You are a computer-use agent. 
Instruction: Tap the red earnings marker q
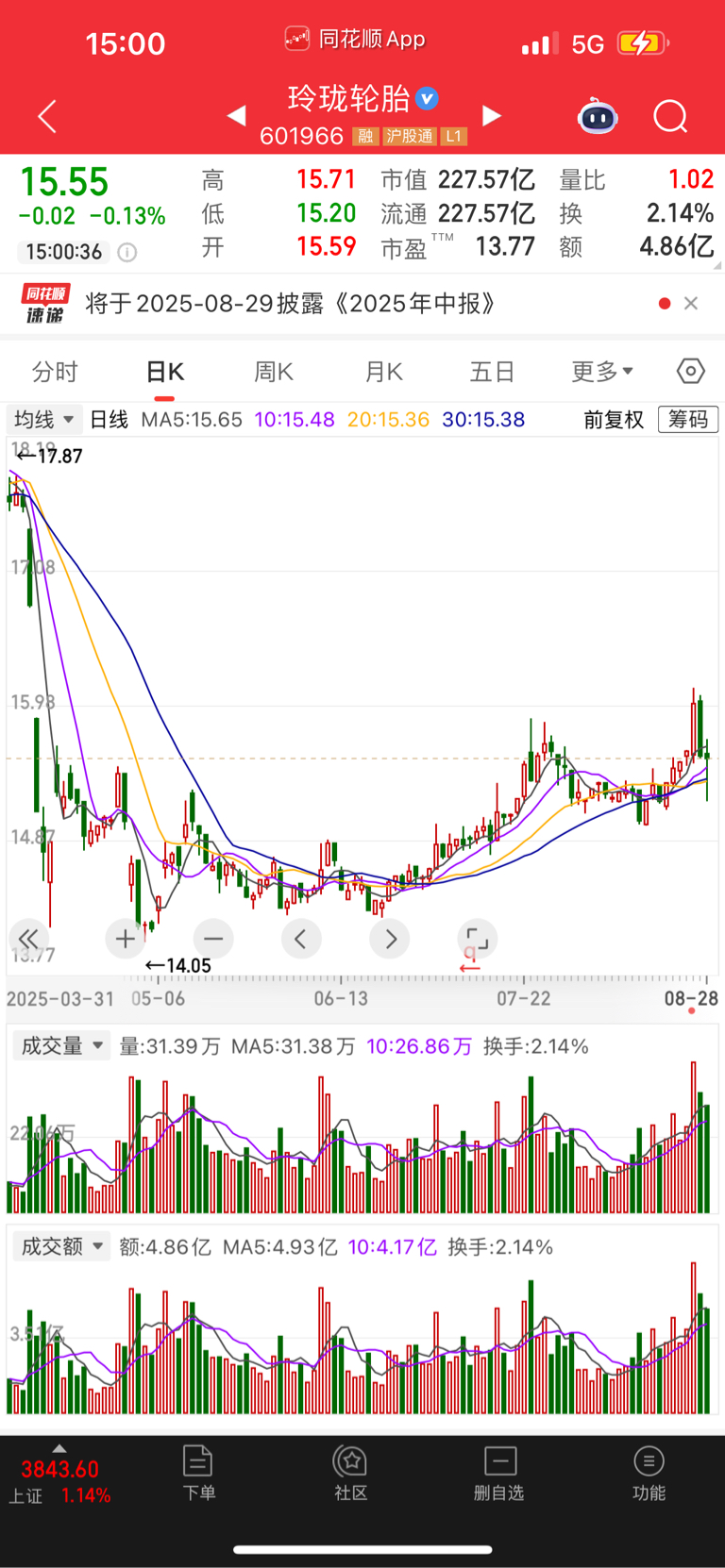click(470, 957)
